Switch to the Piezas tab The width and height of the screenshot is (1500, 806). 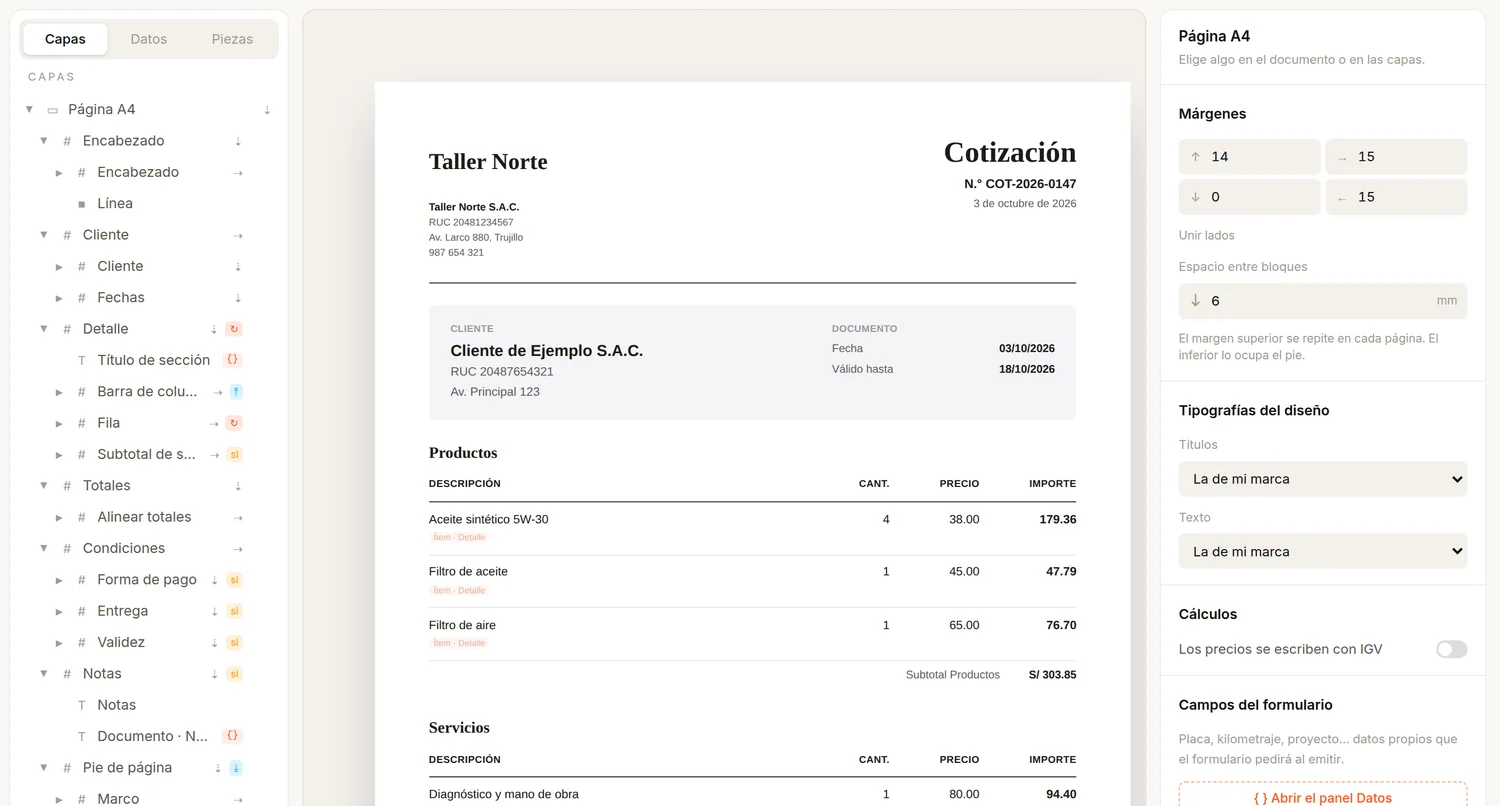(x=232, y=39)
